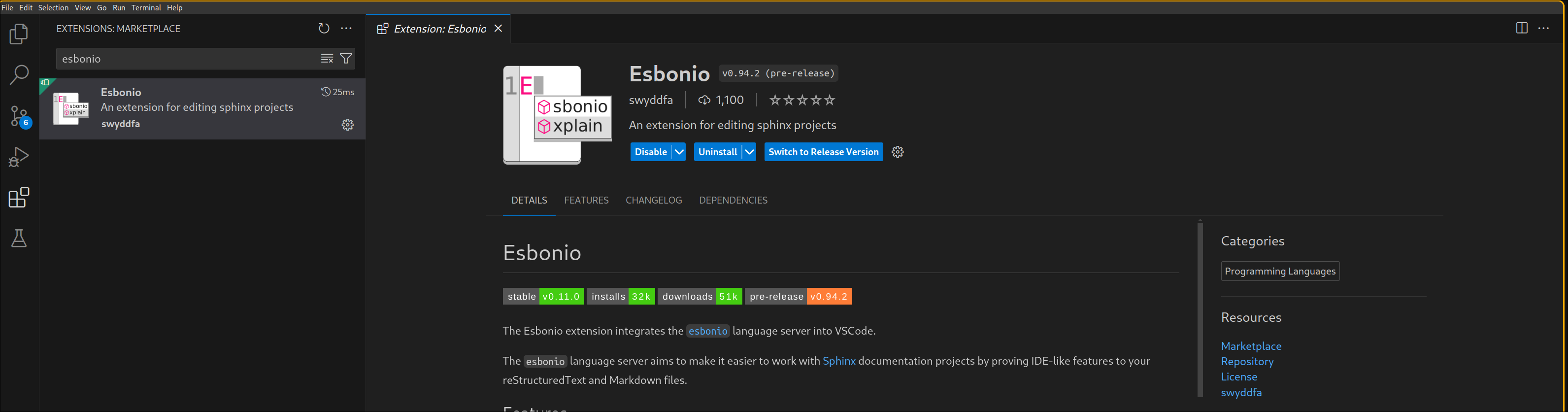Open the swyddfa link under Resources
This screenshot has width=1568, height=412.
(1241, 392)
